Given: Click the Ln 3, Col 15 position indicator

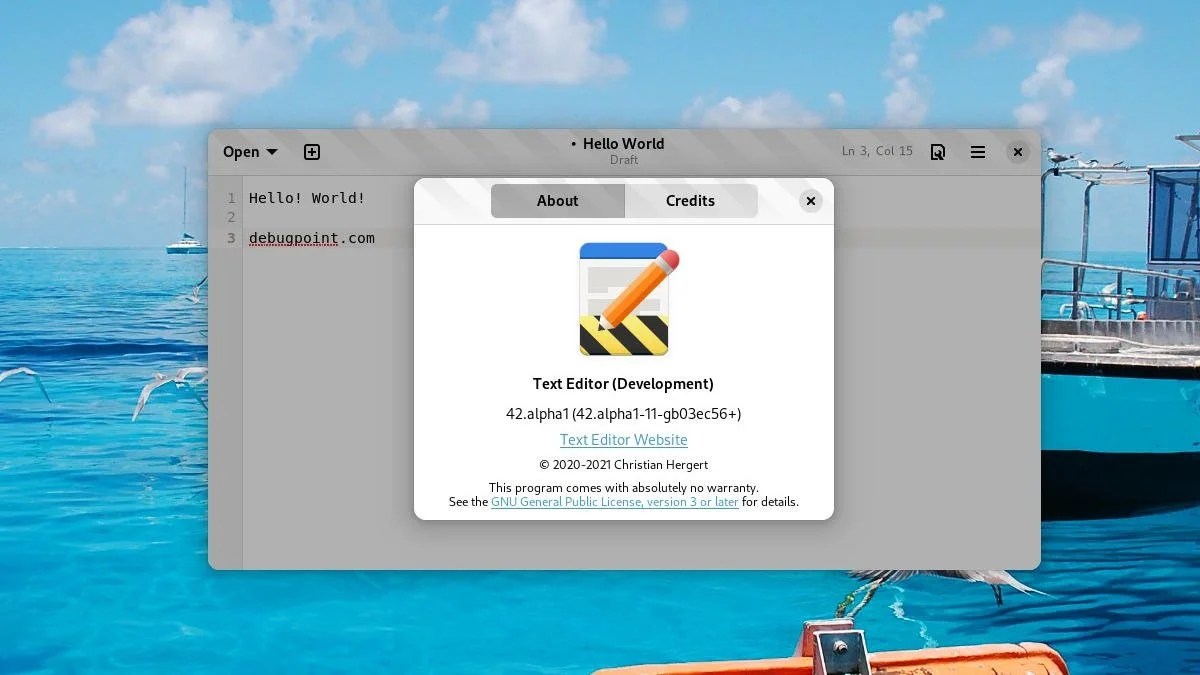Looking at the screenshot, I should click(x=877, y=150).
